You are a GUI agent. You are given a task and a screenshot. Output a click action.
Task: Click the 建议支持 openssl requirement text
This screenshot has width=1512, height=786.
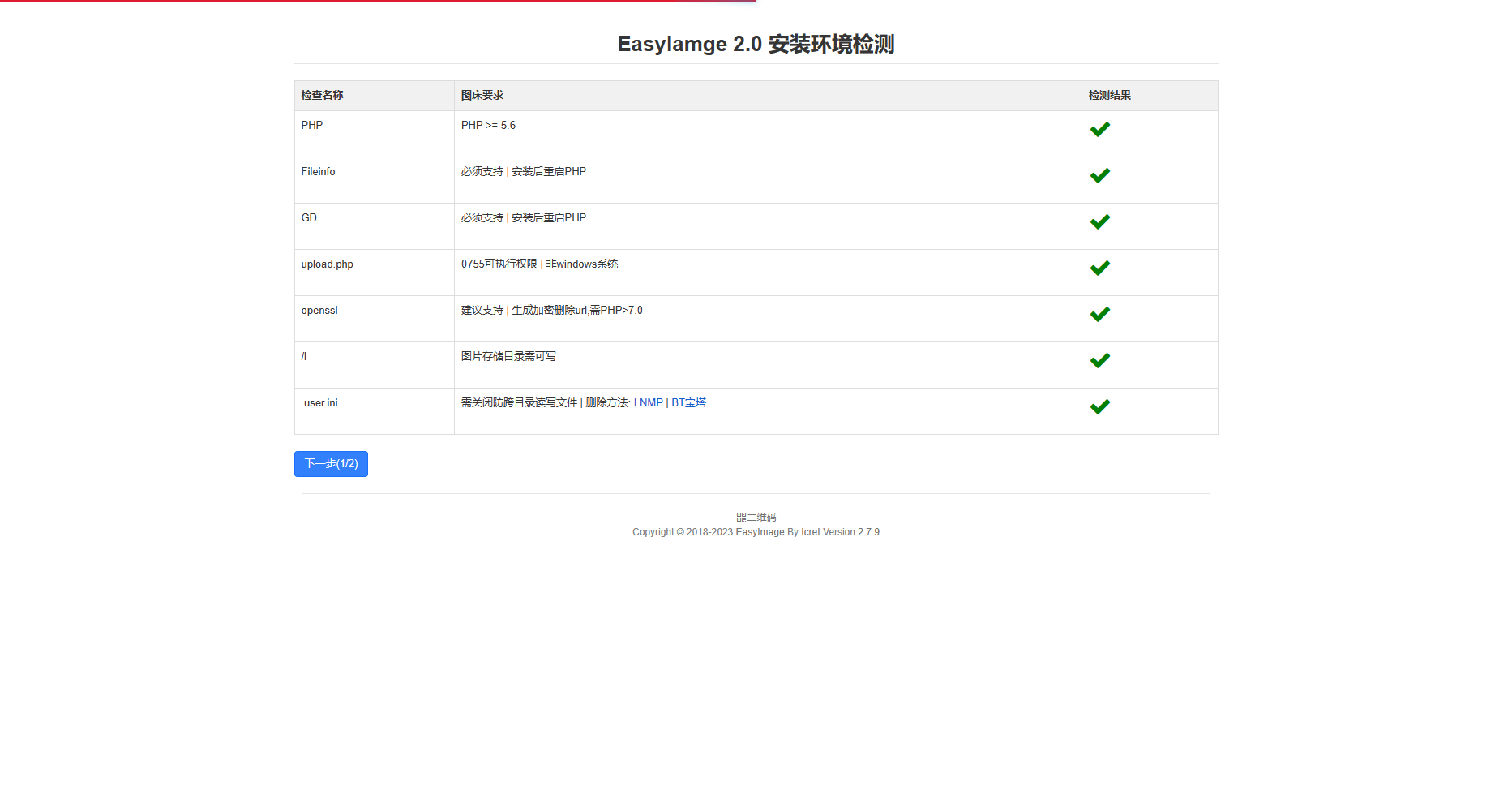coord(552,311)
